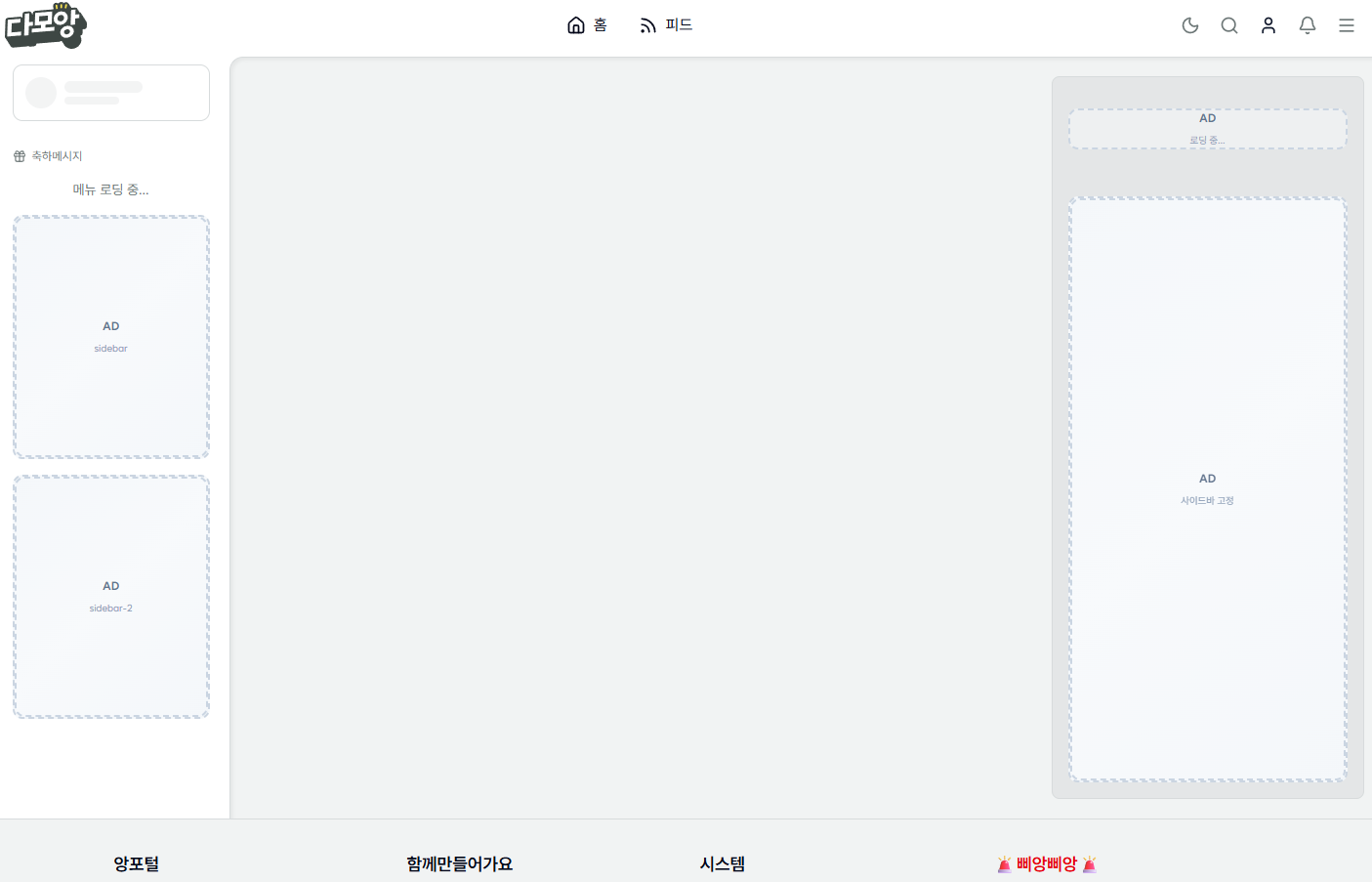Click the 앙포털 footer heading
Image resolution: width=1372 pixels, height=882 pixels.
(x=137, y=863)
